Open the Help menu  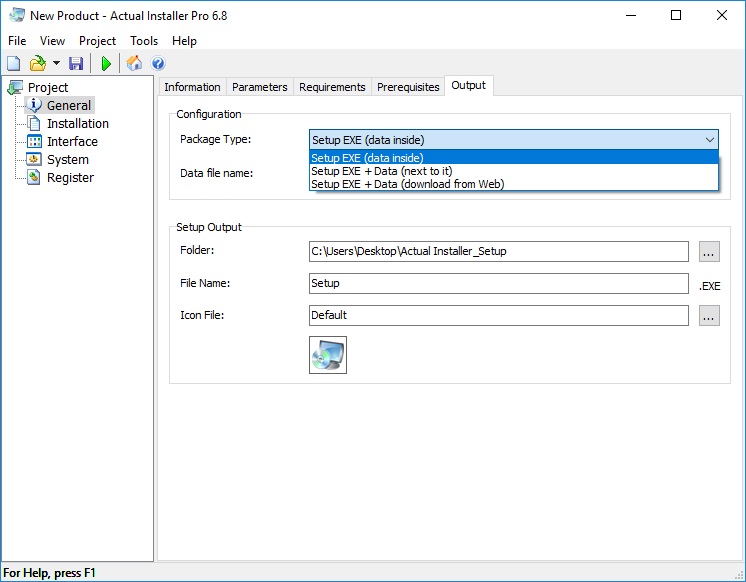pos(185,41)
